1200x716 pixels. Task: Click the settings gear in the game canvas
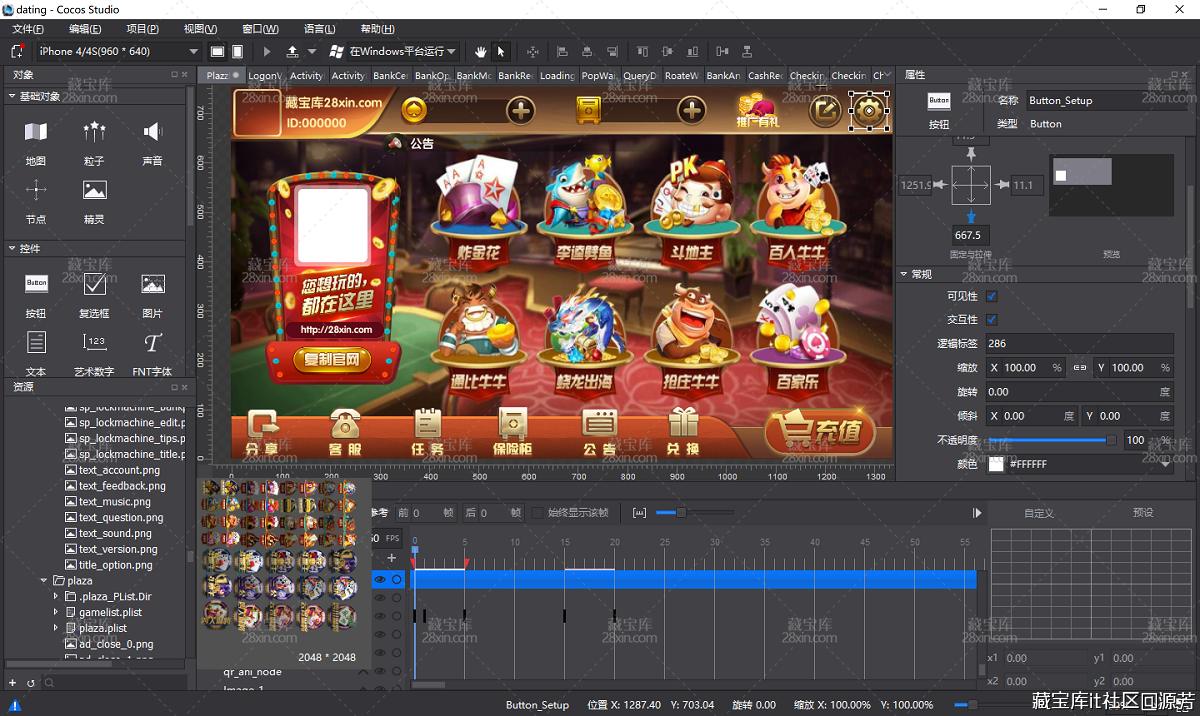tap(869, 110)
